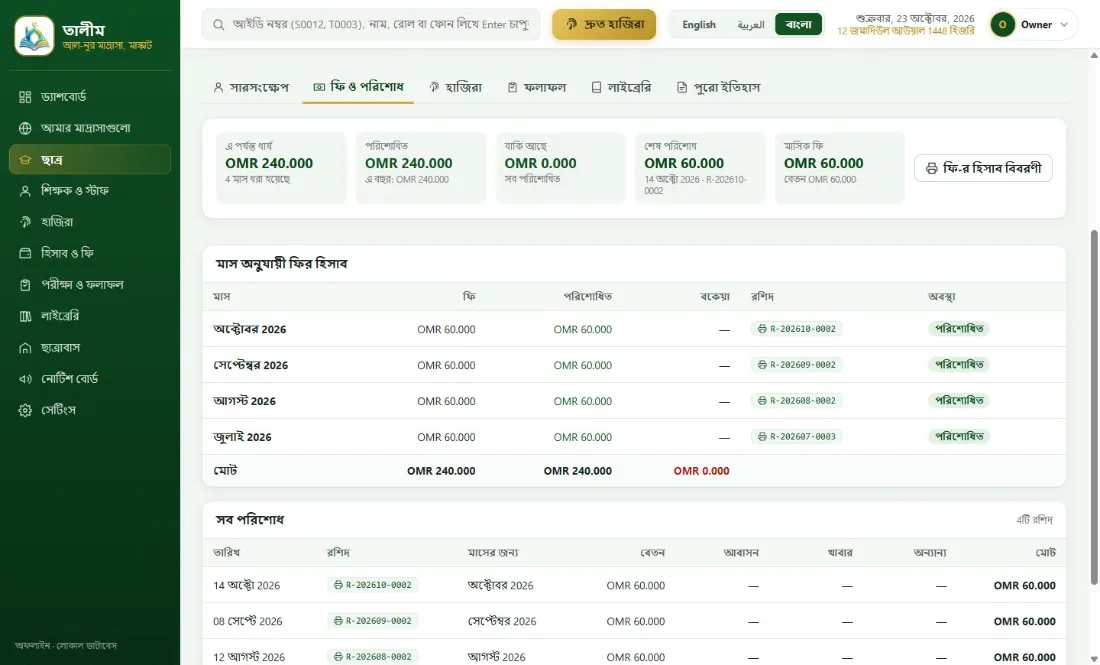Open the ফলাফল tab
The height and width of the screenshot is (665, 1100).
pos(537,87)
